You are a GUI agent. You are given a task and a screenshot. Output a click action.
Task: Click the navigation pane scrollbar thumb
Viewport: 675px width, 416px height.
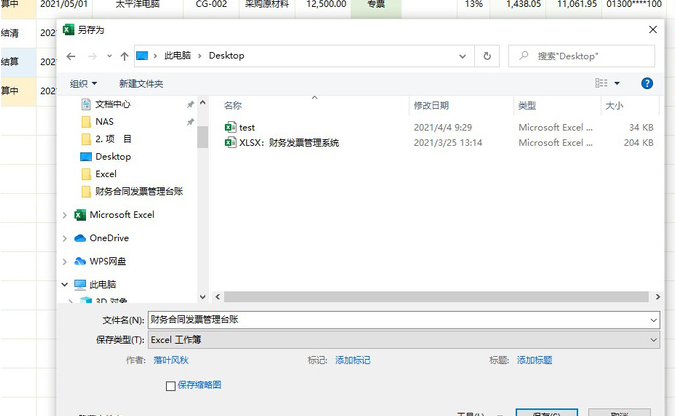click(203, 137)
